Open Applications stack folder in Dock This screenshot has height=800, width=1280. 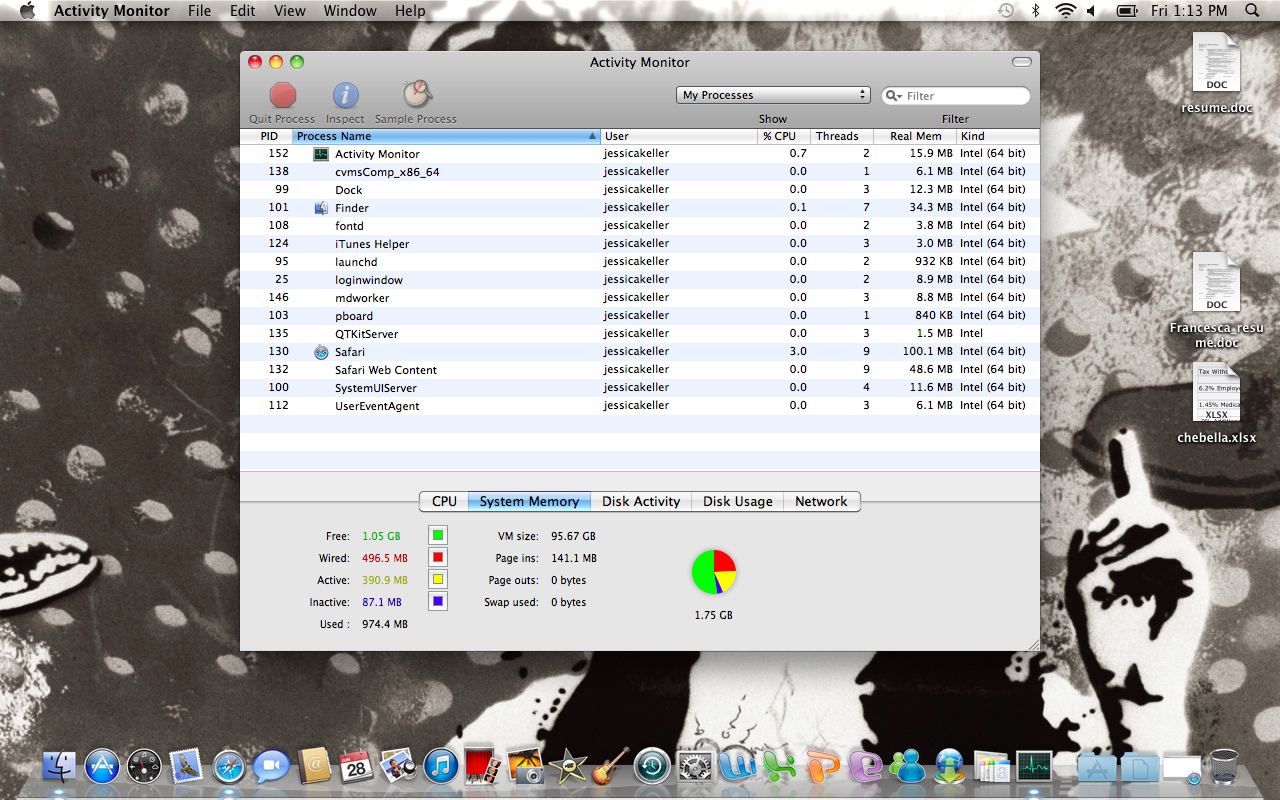pos(1097,767)
